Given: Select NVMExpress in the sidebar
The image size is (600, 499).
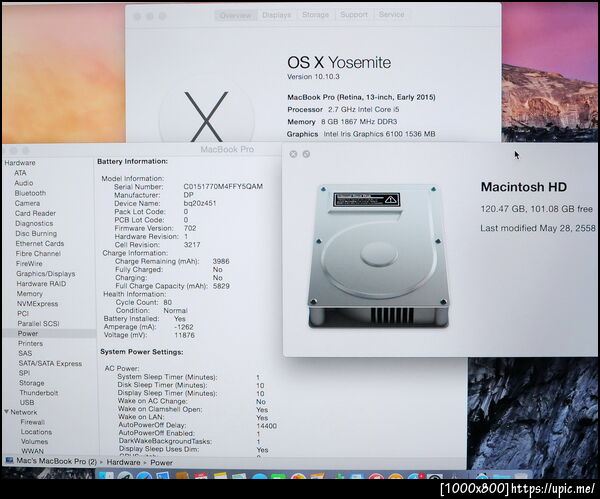Looking at the screenshot, I should coord(37,303).
